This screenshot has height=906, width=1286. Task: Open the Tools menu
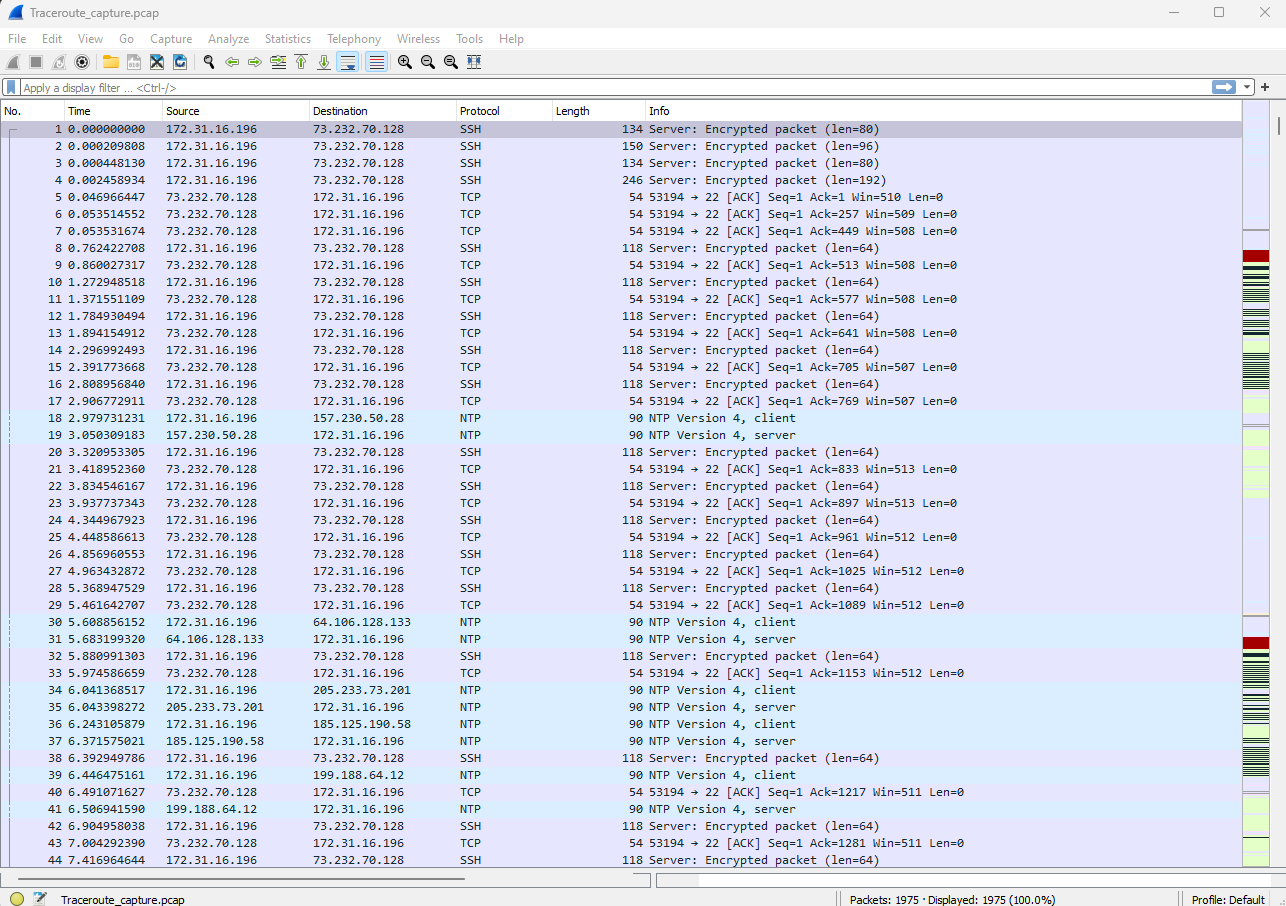[469, 39]
